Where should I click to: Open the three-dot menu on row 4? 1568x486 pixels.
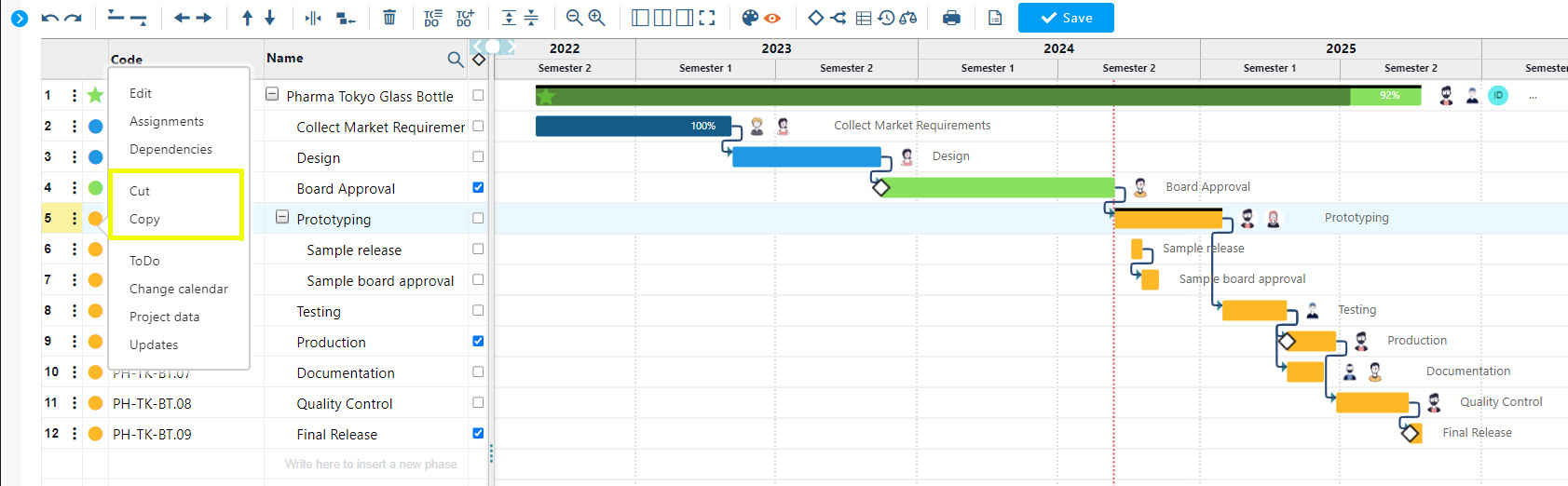point(75,187)
